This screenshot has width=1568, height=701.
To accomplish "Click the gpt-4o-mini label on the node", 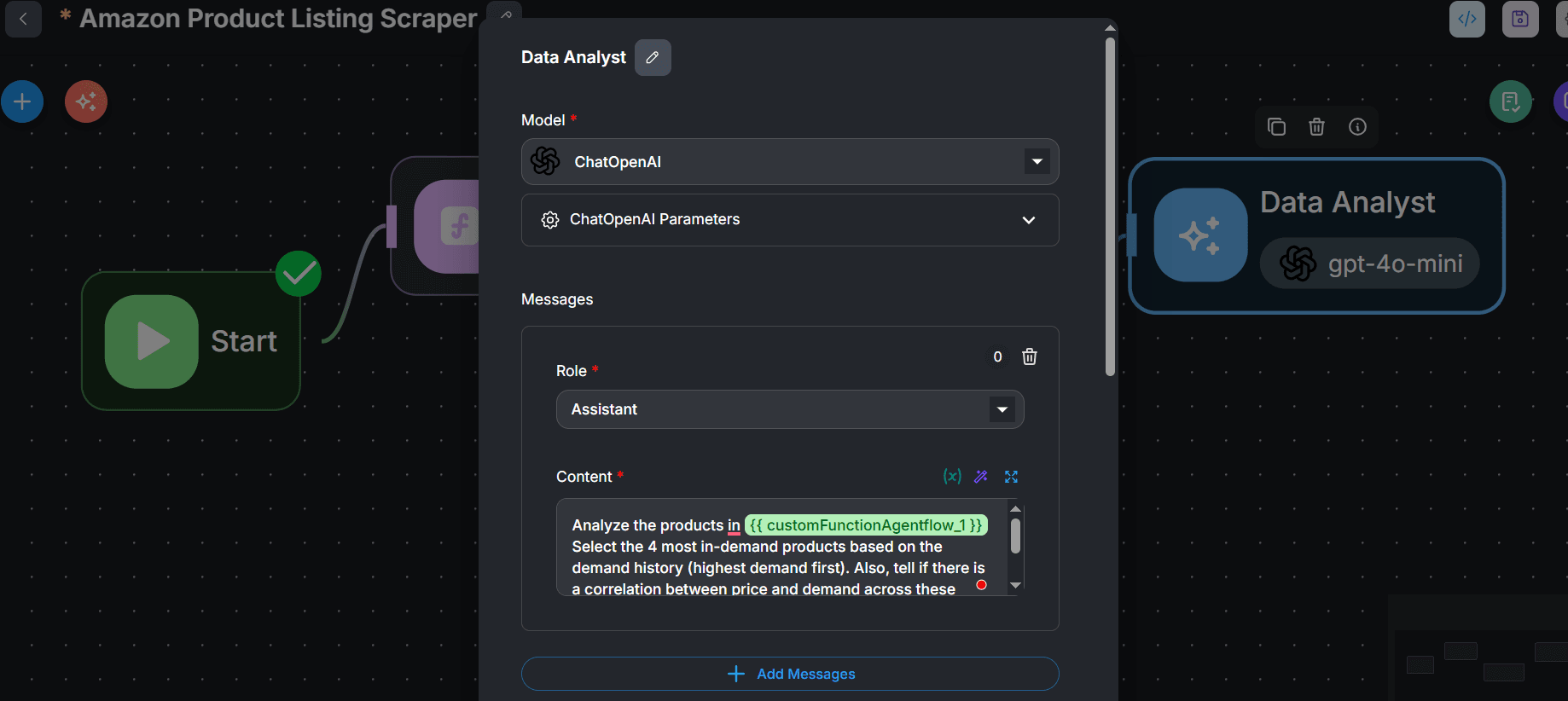I will pos(1395,264).
